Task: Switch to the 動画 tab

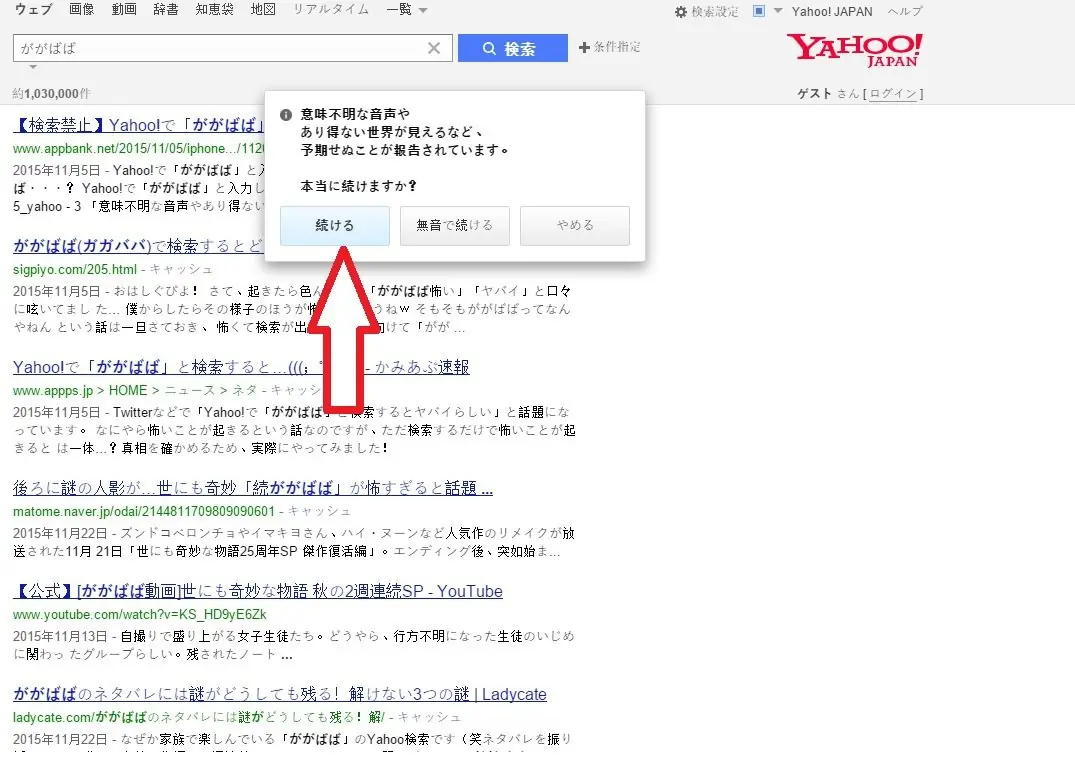Action: (124, 10)
